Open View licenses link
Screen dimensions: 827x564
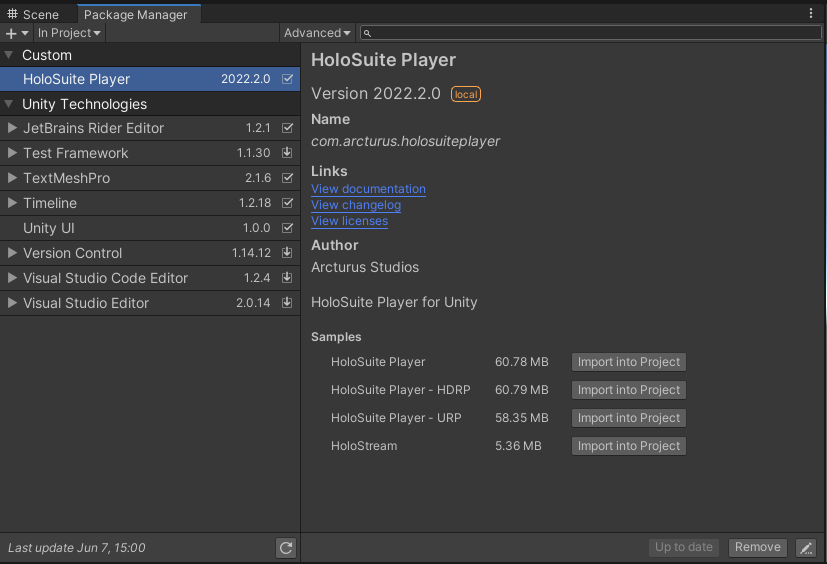point(350,221)
